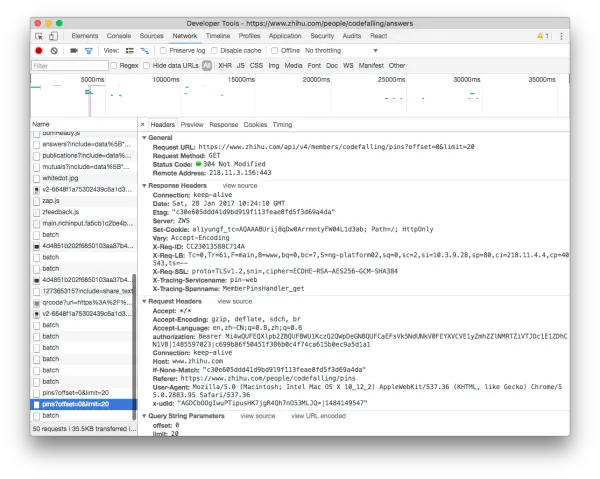The image size is (600, 479).
Task: Open the Timeline tab
Action: point(218,36)
